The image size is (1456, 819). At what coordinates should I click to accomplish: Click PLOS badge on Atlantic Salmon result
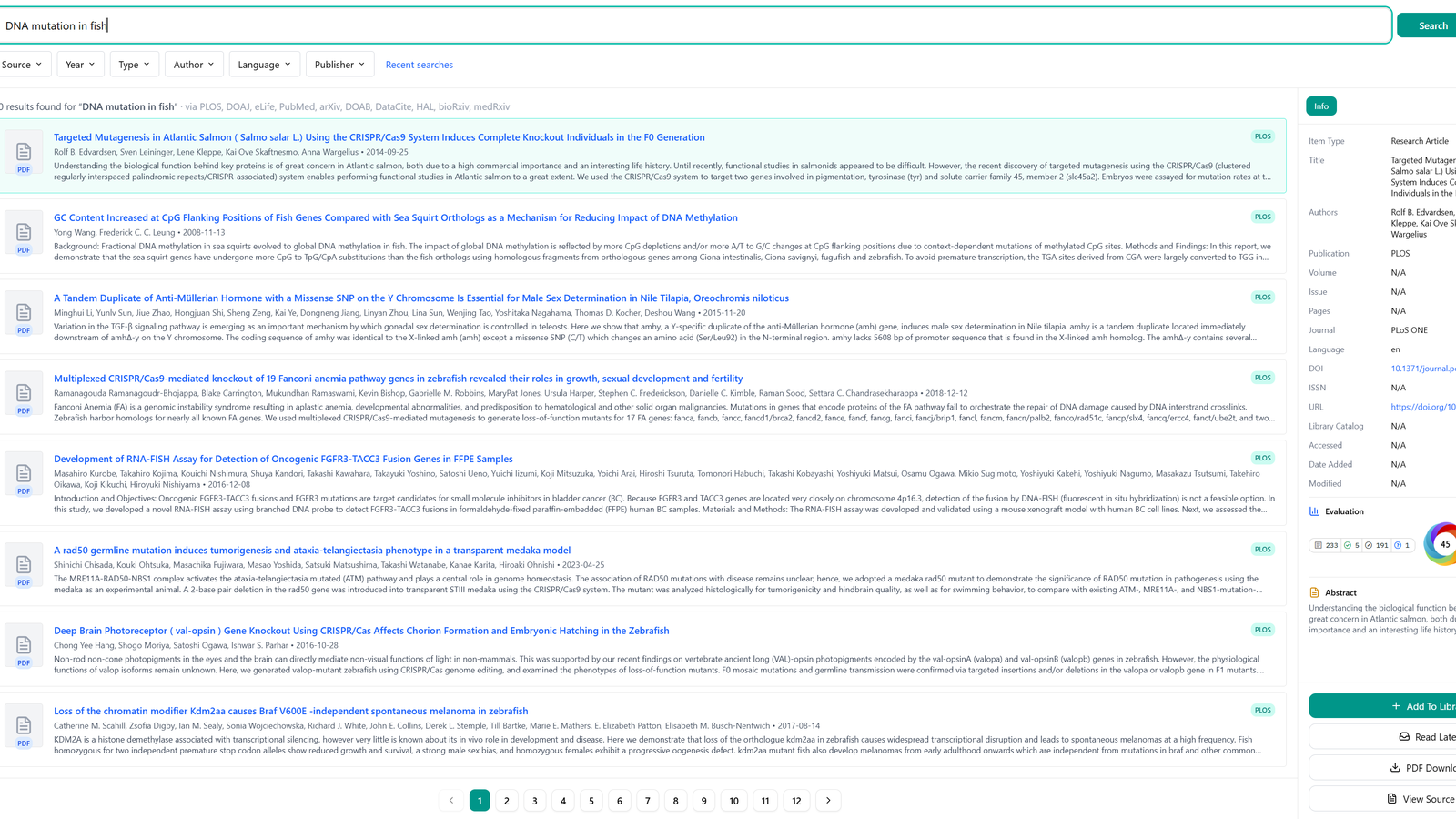pyautogui.click(x=1263, y=136)
